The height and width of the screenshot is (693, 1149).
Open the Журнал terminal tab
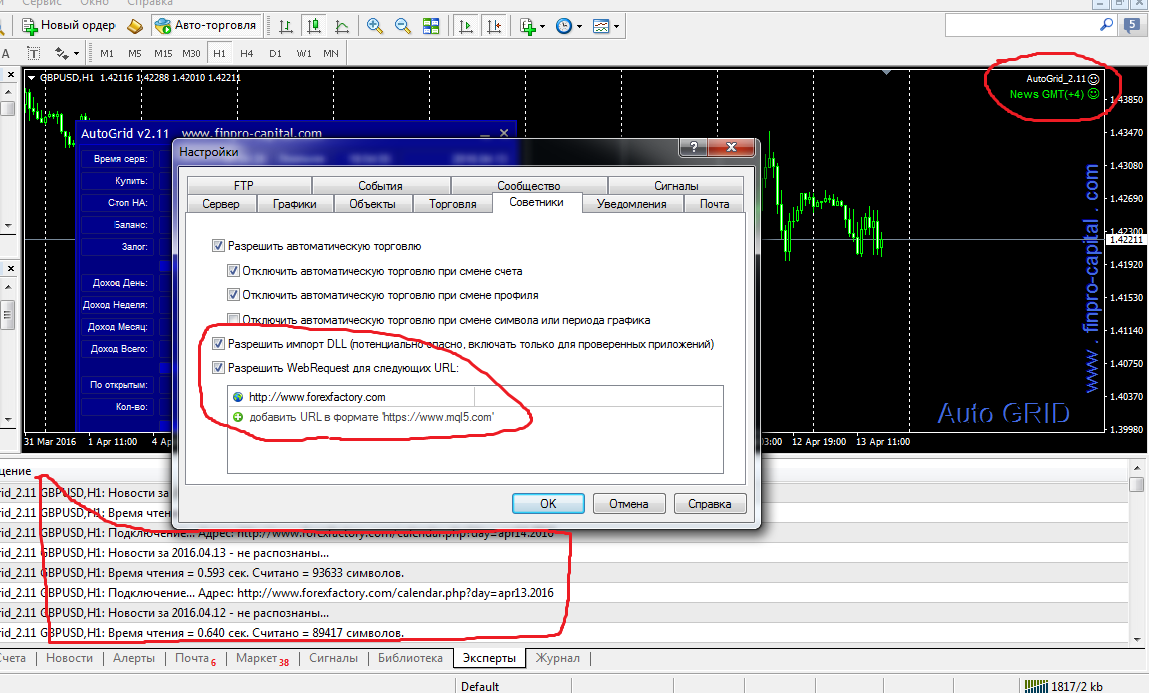[558, 658]
